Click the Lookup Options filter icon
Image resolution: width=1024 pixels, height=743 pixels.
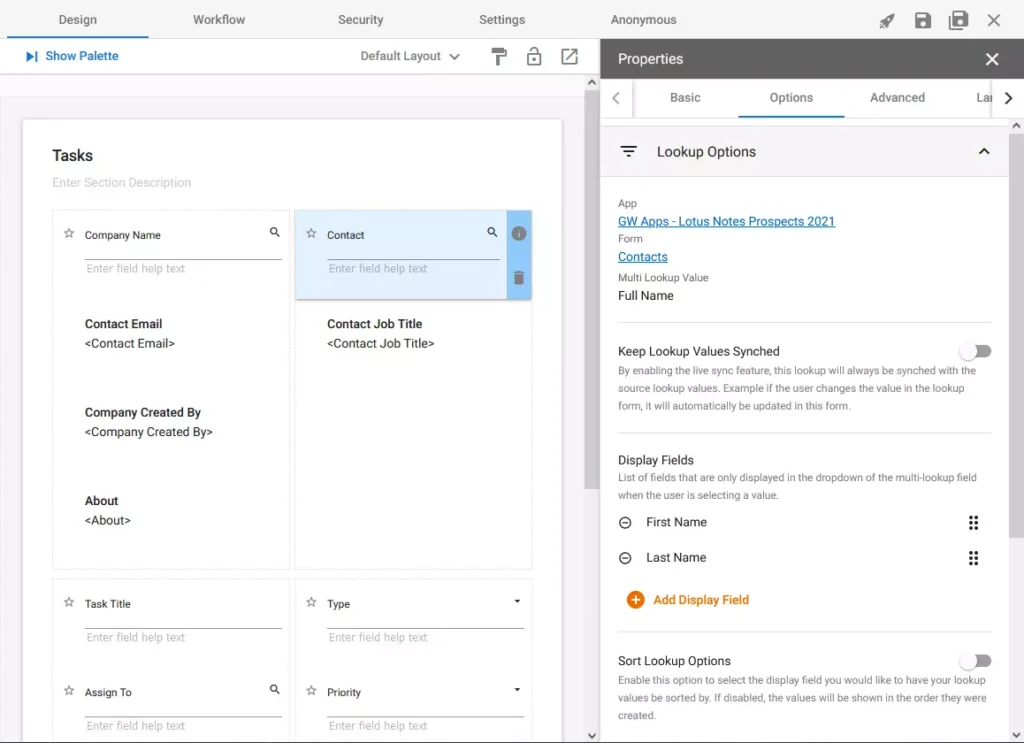pos(628,151)
